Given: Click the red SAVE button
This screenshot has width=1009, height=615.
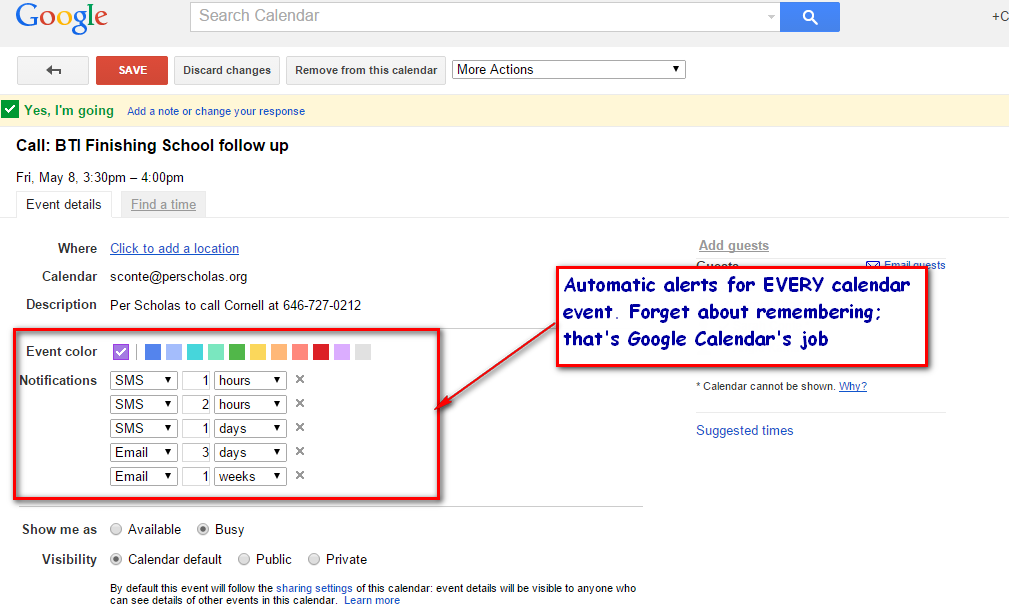Looking at the screenshot, I should pyautogui.click(x=132, y=70).
